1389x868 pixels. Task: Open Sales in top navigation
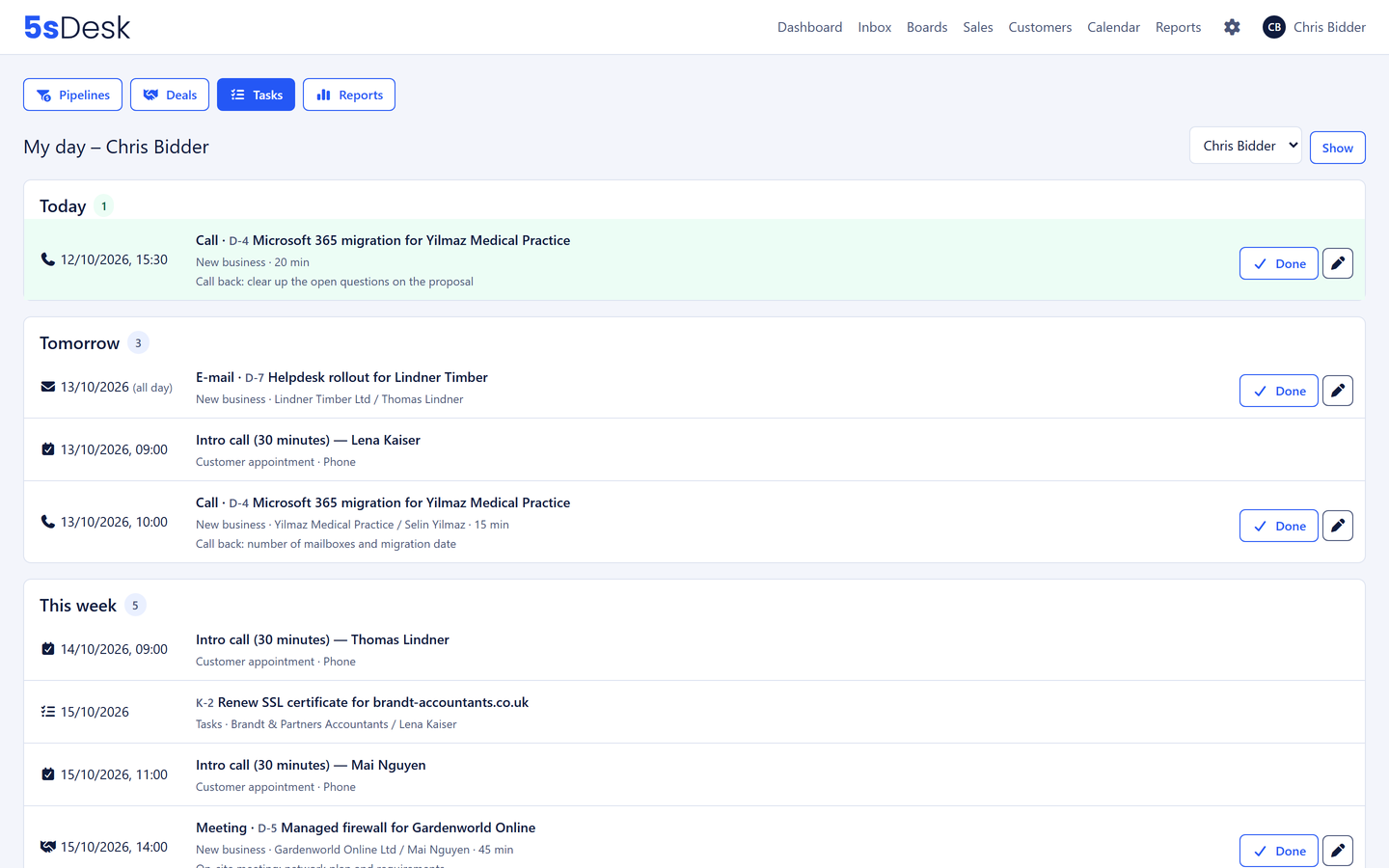977,27
